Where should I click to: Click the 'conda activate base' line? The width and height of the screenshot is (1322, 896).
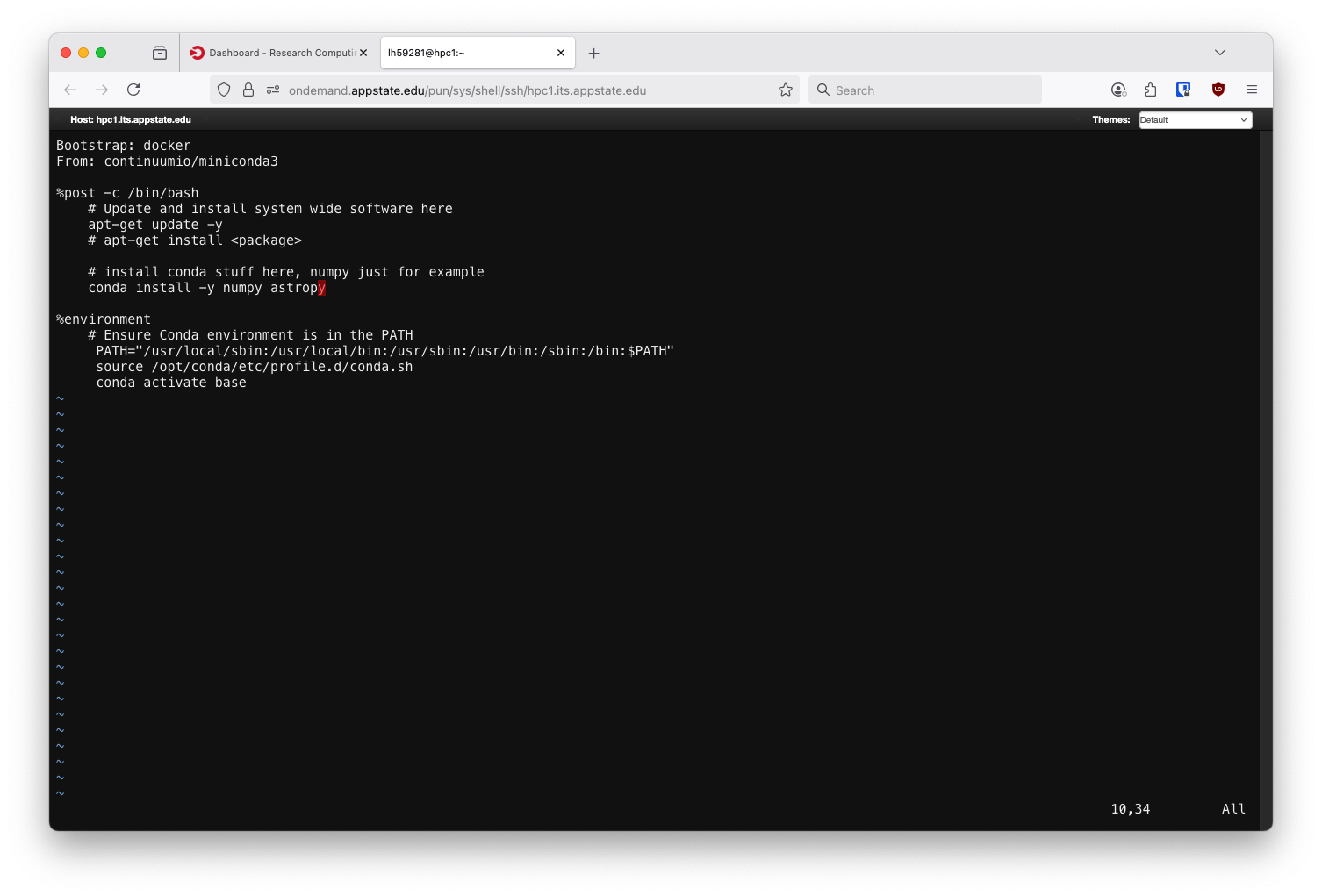171,383
